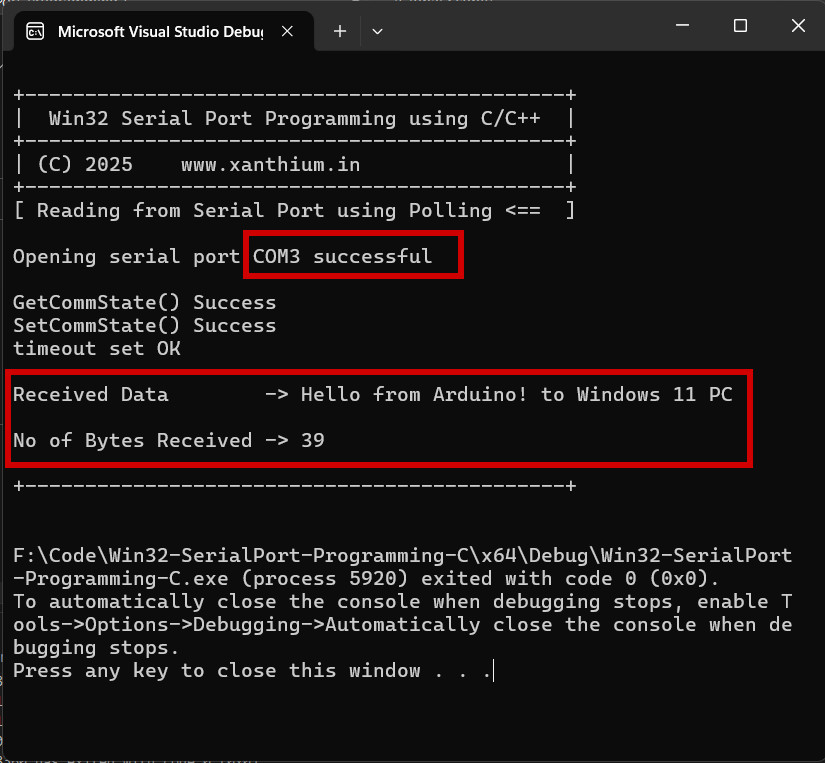
Task: Expand the new tab profile dropdown chevron
Action: click(x=377, y=32)
